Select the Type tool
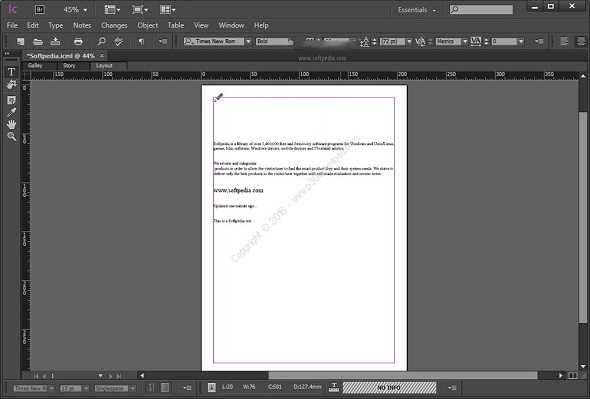 click(x=11, y=72)
